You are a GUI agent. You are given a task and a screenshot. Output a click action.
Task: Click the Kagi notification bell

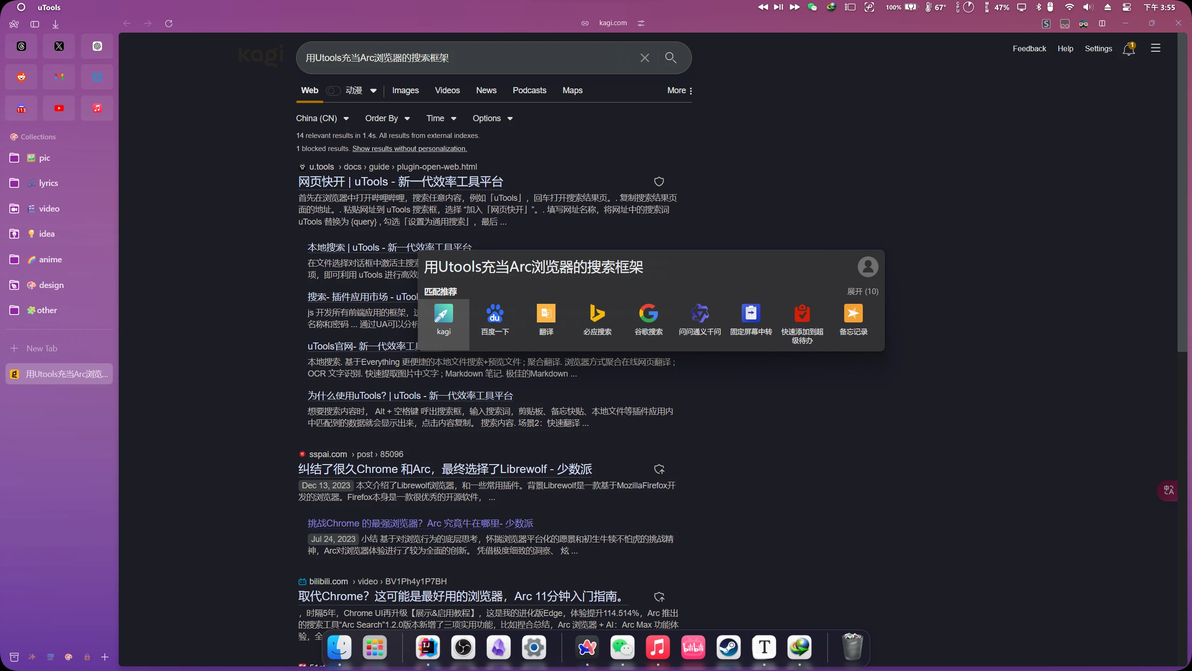click(x=1129, y=49)
